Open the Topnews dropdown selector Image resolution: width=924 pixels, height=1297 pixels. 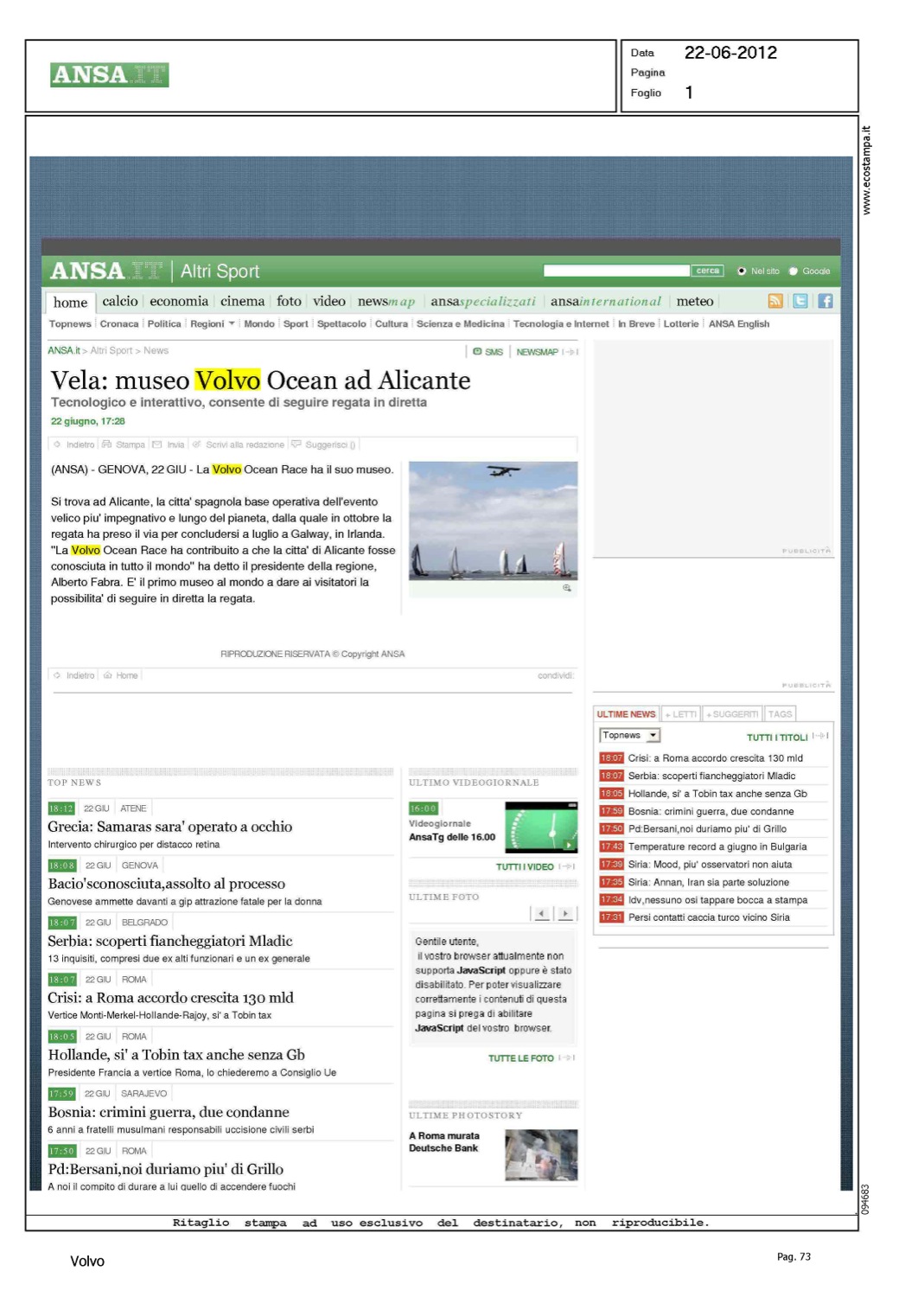point(629,736)
